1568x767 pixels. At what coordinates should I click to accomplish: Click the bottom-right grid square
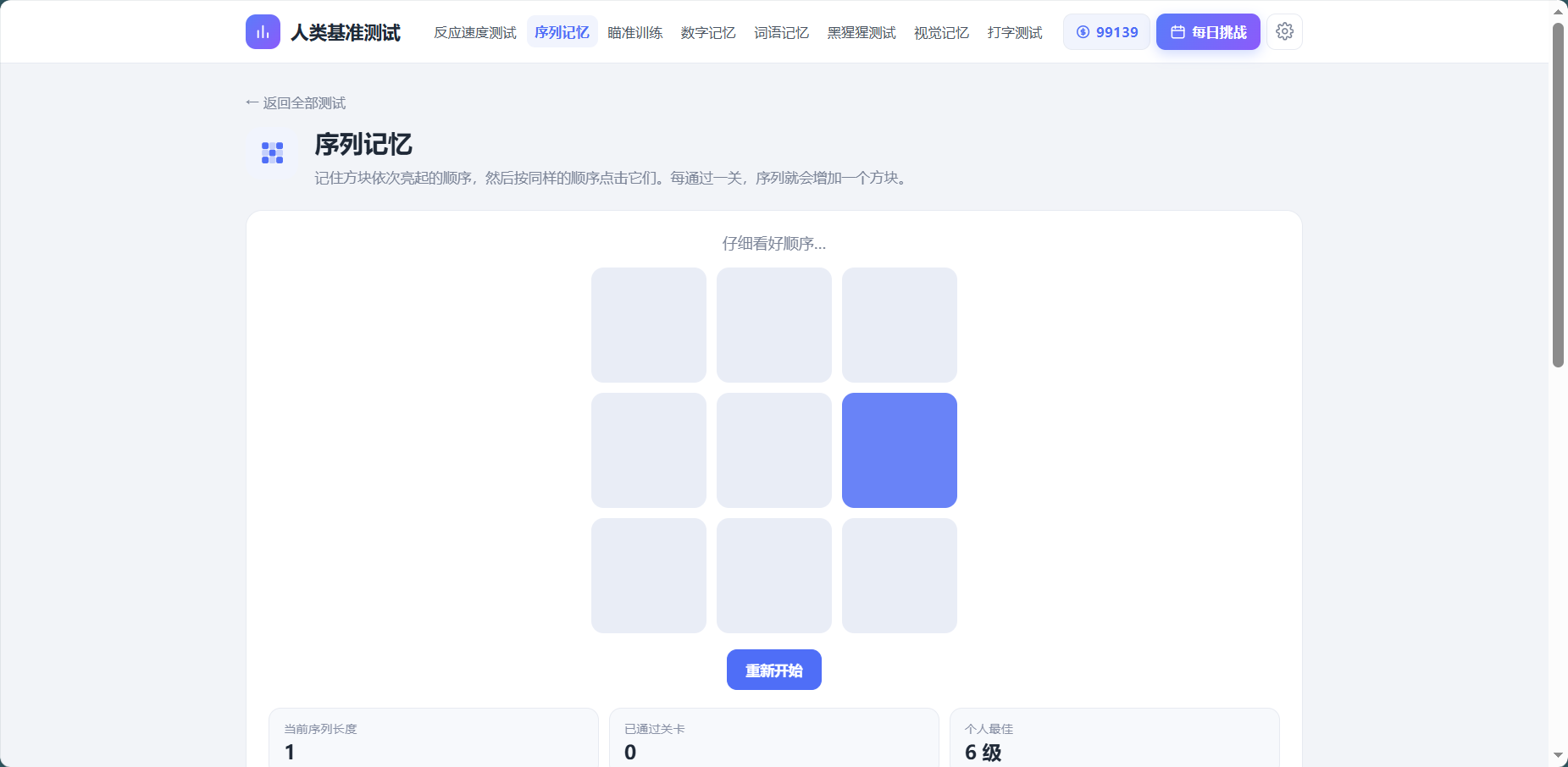click(900, 576)
